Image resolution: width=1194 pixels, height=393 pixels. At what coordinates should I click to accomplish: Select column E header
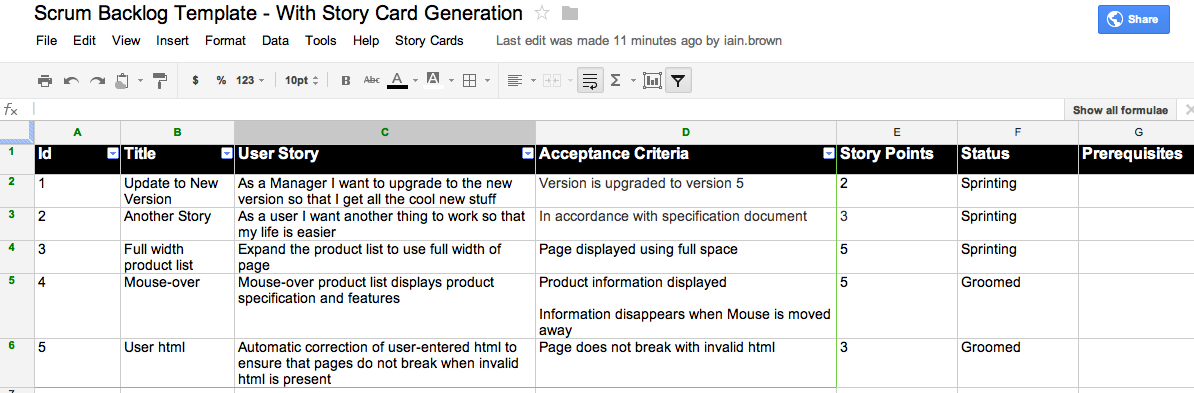(897, 132)
